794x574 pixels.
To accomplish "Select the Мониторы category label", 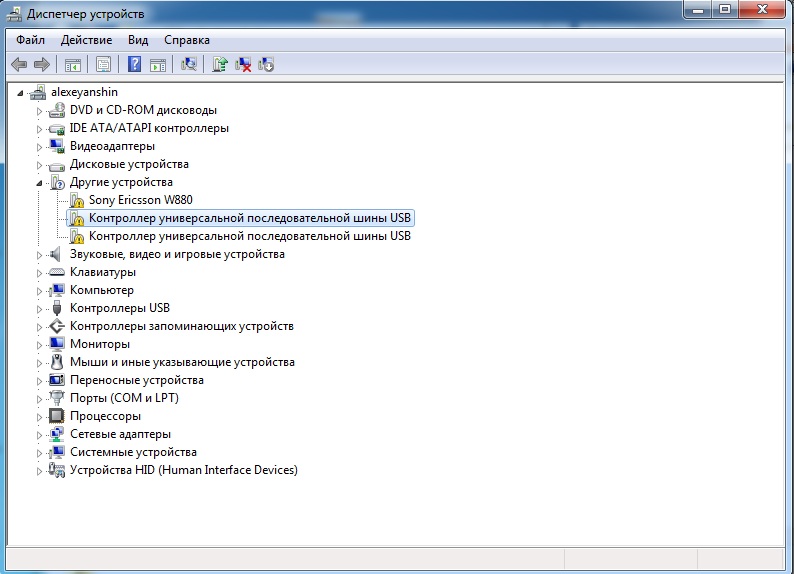I will click(x=100, y=344).
